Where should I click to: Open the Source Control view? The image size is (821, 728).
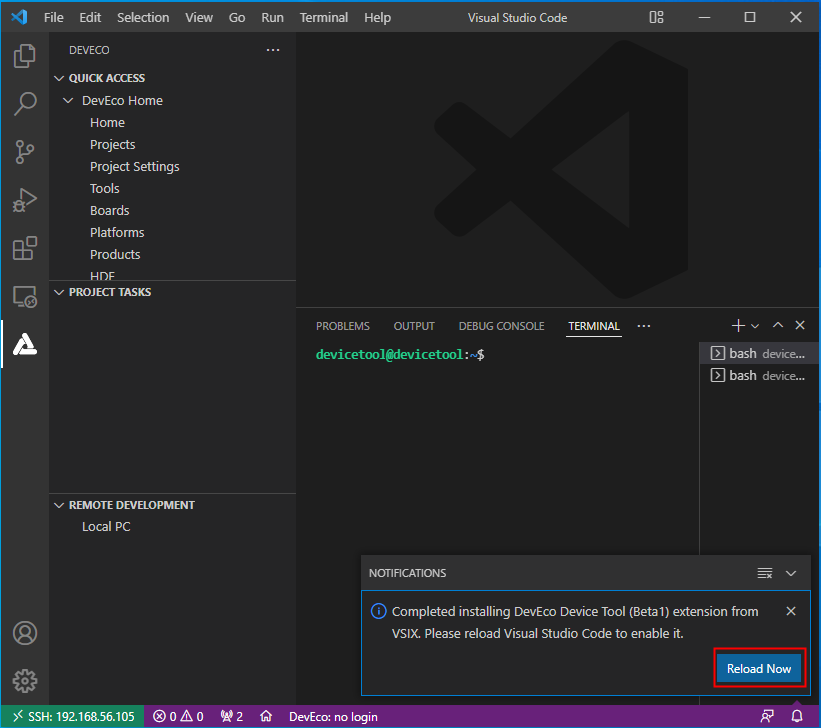25,152
